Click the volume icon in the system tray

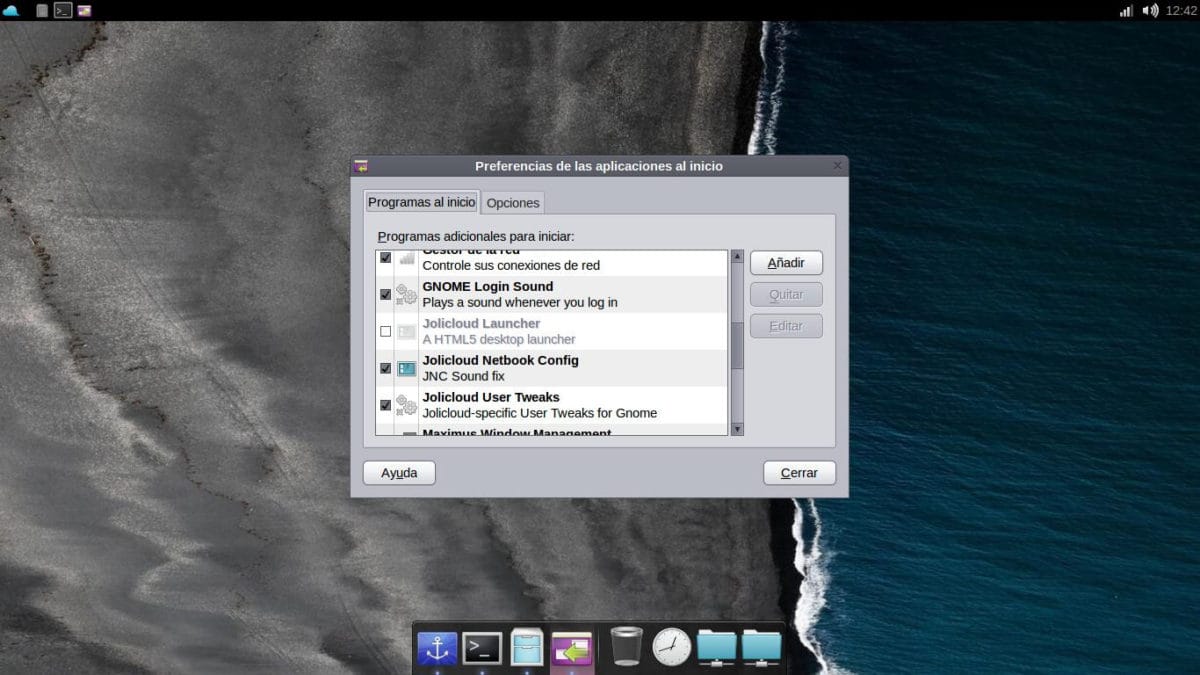click(x=1148, y=11)
